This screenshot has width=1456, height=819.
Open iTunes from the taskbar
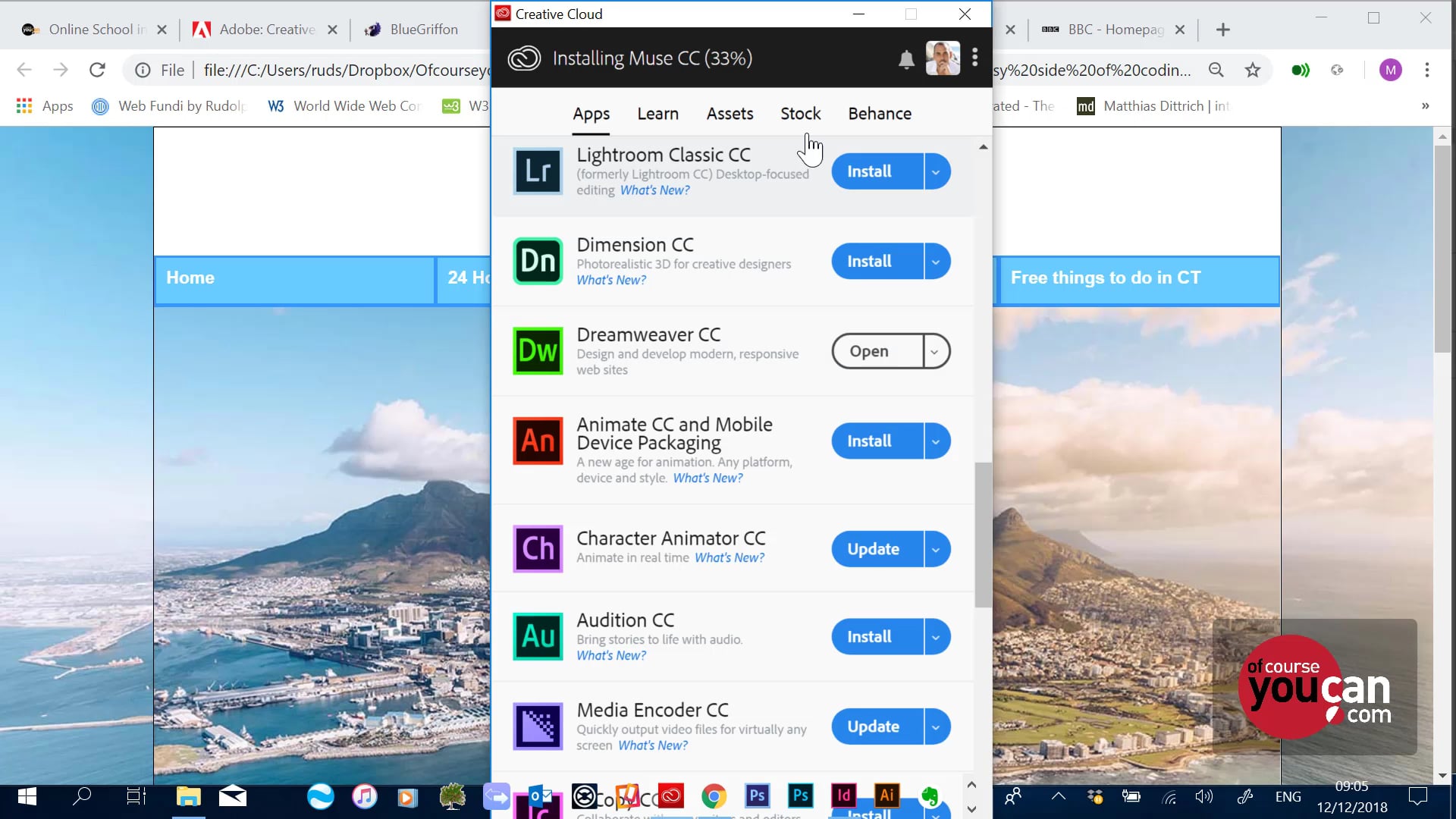(x=364, y=796)
